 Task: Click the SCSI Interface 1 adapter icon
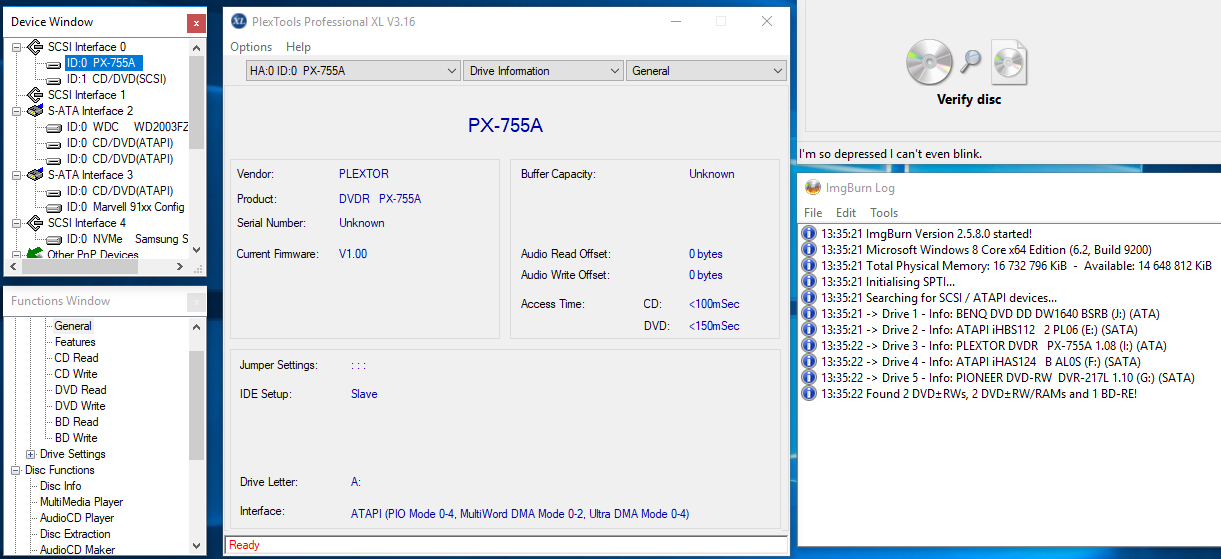(x=34, y=95)
